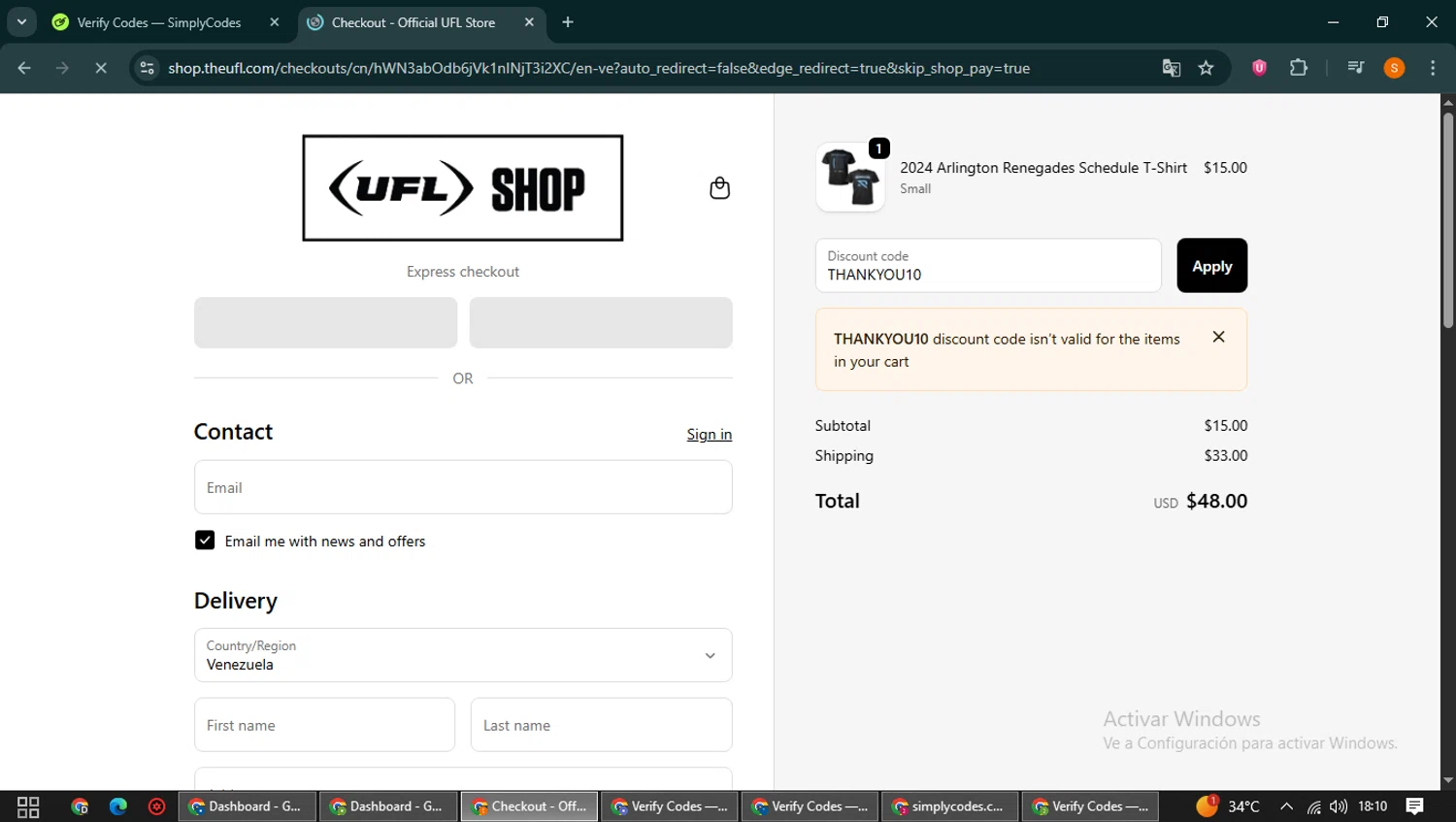This screenshot has height=822, width=1456.
Task: Open the media control icon
Action: tap(1355, 68)
